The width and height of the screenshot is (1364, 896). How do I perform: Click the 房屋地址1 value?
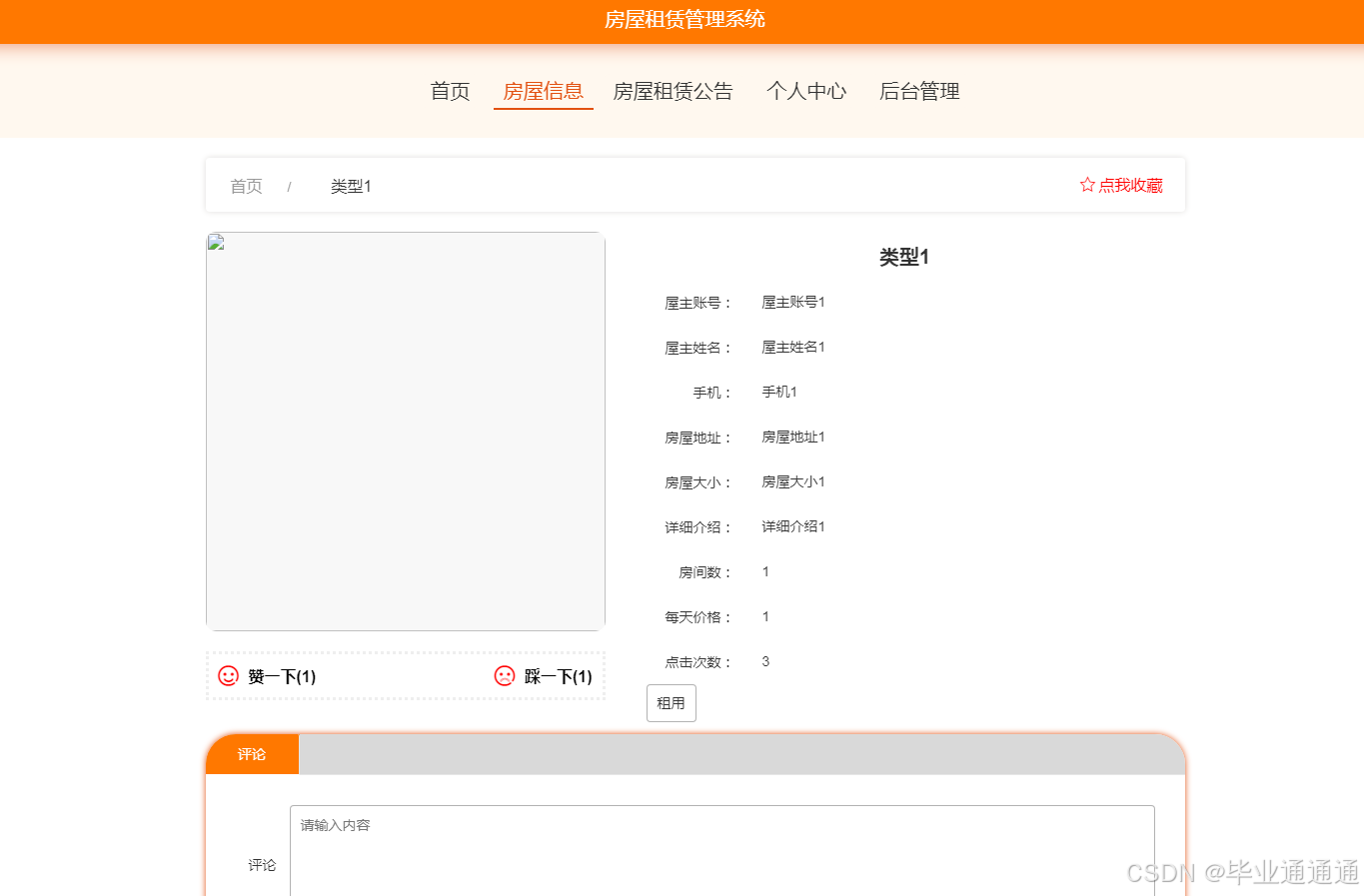(793, 437)
